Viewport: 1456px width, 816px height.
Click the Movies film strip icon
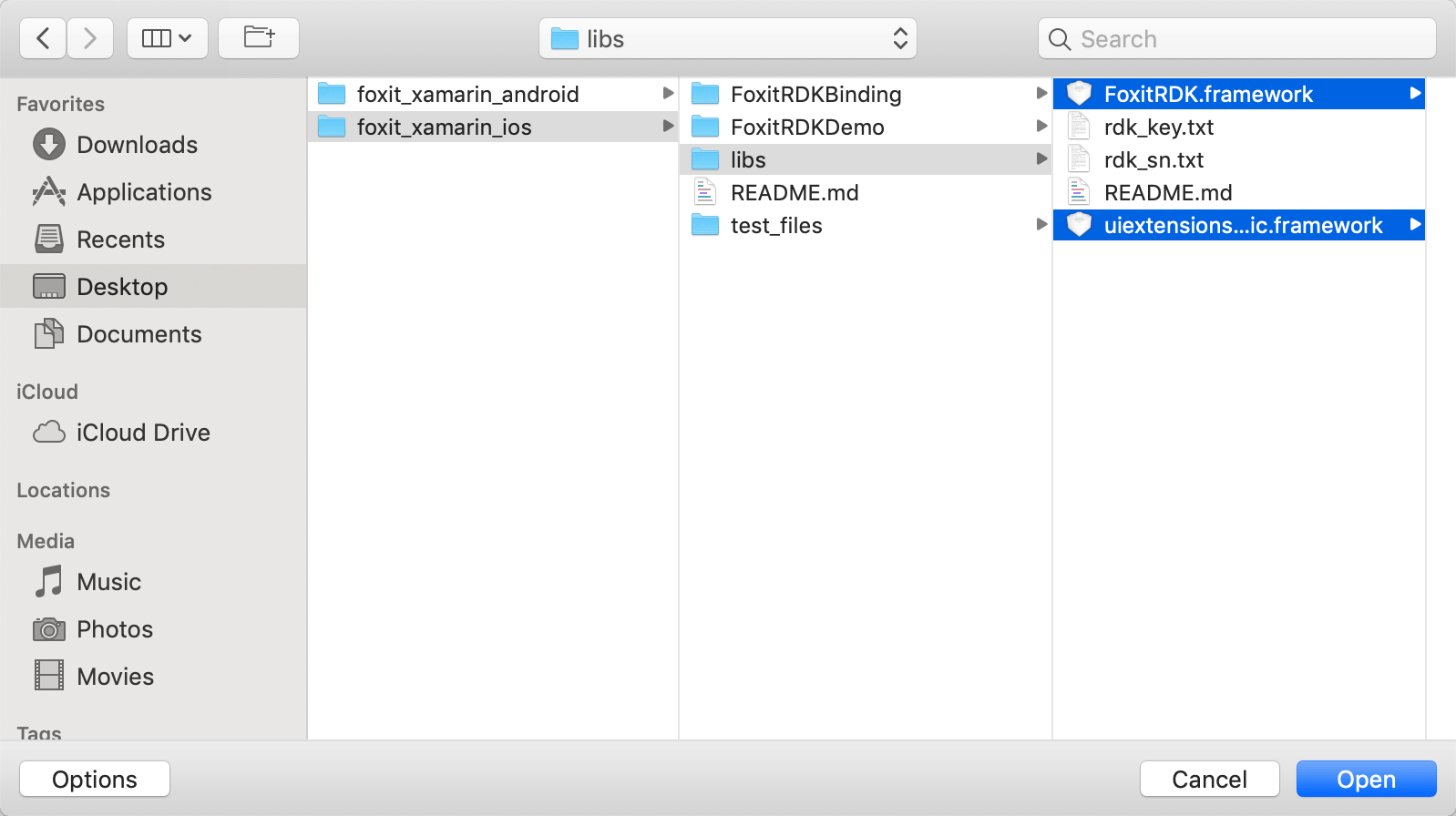[x=49, y=676]
